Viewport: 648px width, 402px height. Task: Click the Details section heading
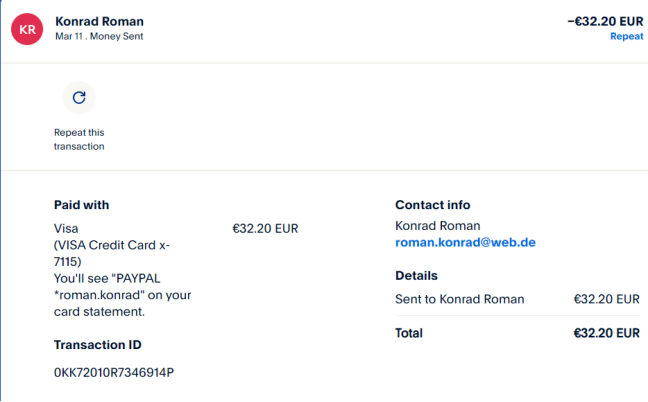pyautogui.click(x=417, y=275)
